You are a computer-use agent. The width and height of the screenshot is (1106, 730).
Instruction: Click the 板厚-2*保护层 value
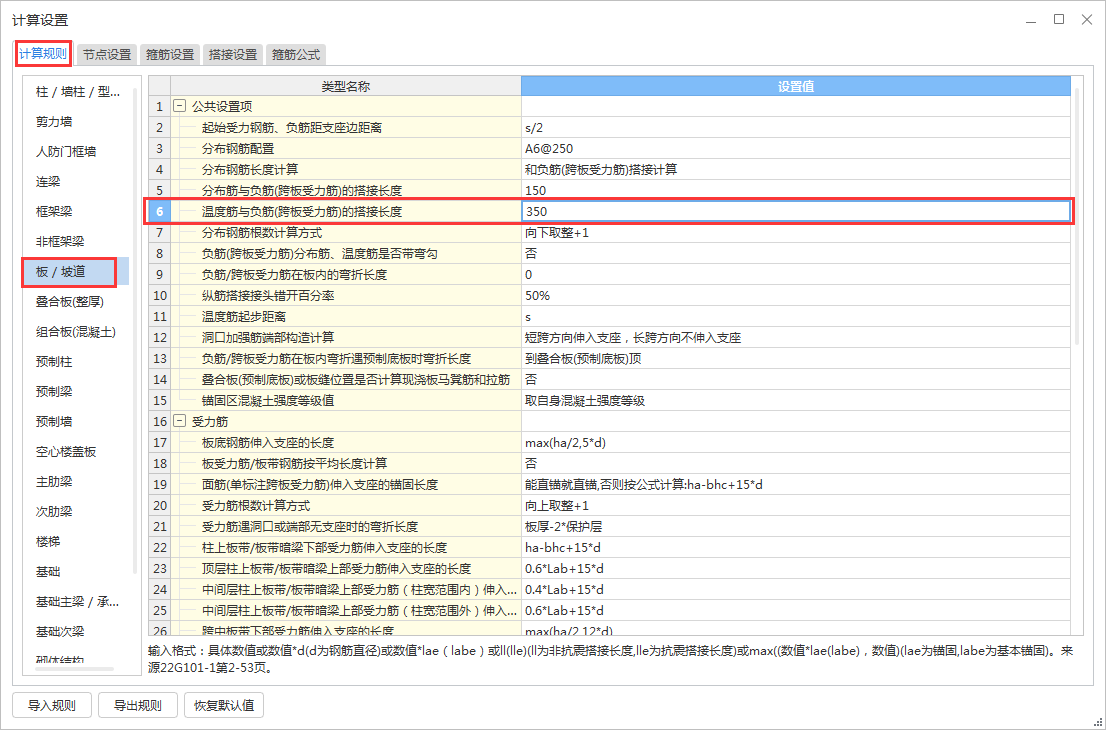796,526
